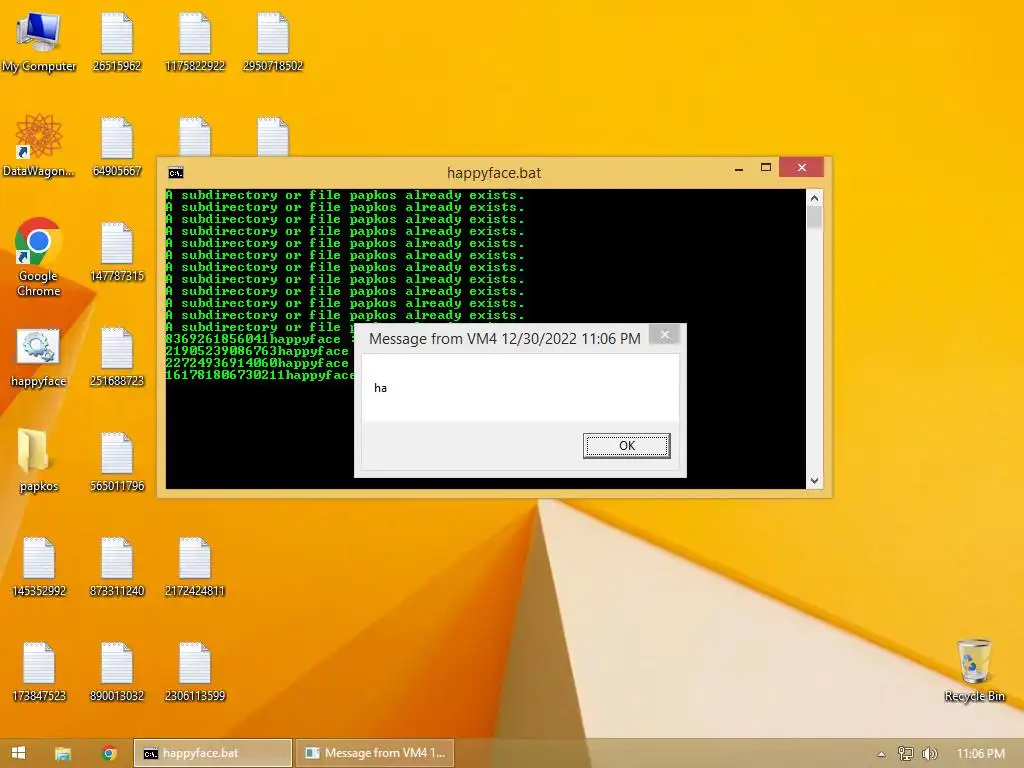Select file 64905667 on desktop
The height and width of the screenshot is (768, 1024).
(x=117, y=148)
